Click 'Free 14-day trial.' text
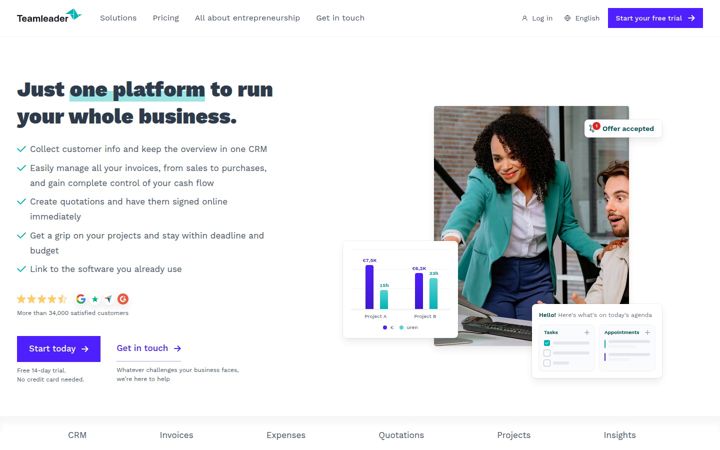Image resolution: width=720 pixels, height=450 pixels. click(x=41, y=371)
